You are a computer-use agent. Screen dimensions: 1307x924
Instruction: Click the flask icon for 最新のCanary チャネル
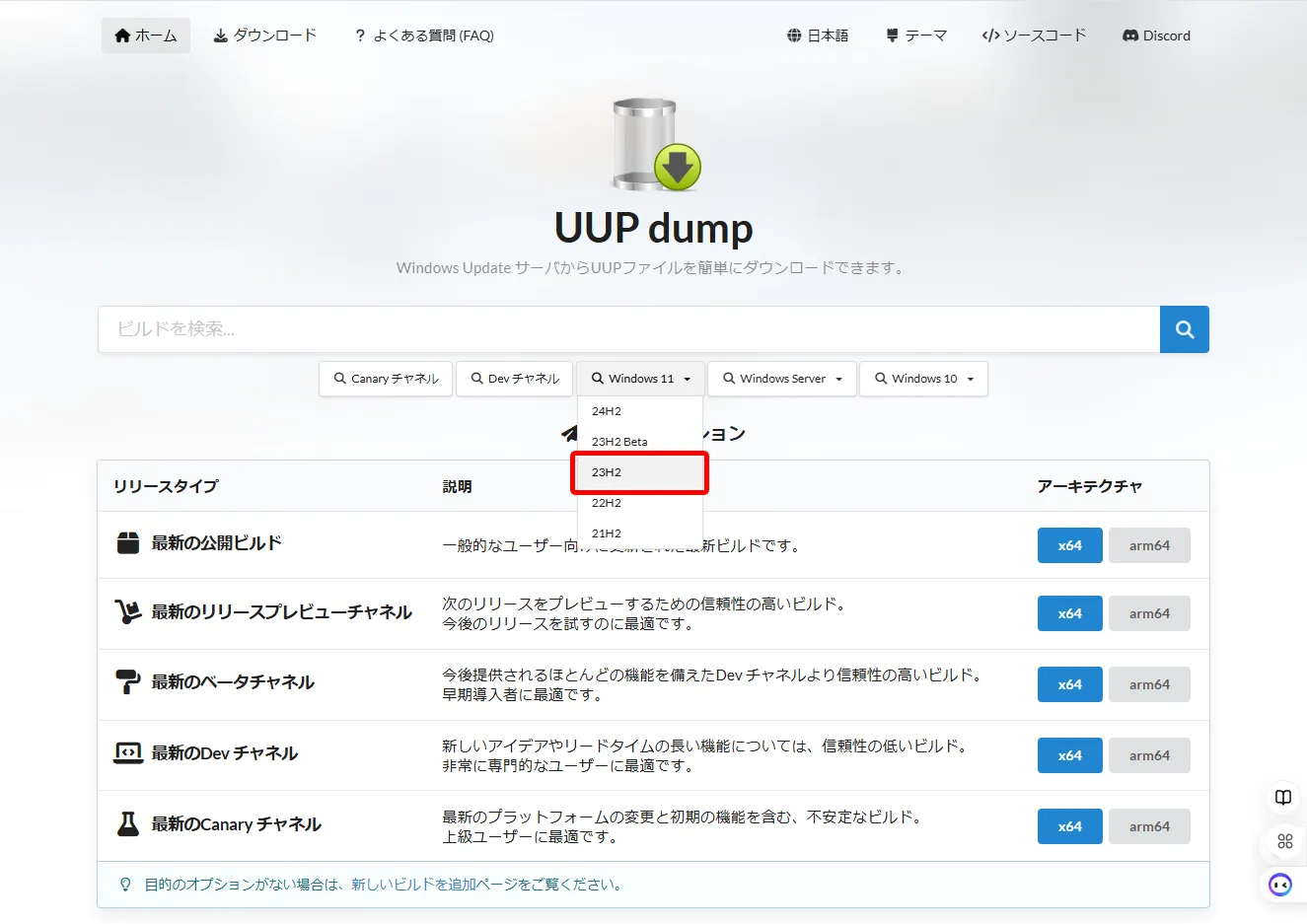[128, 824]
